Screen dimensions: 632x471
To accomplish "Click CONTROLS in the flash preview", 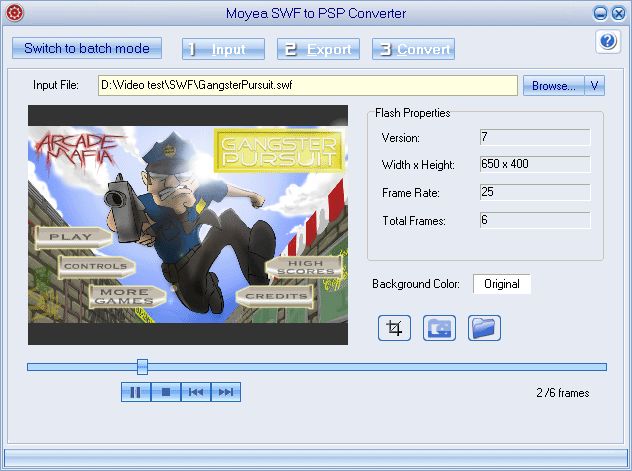I will tap(96, 266).
